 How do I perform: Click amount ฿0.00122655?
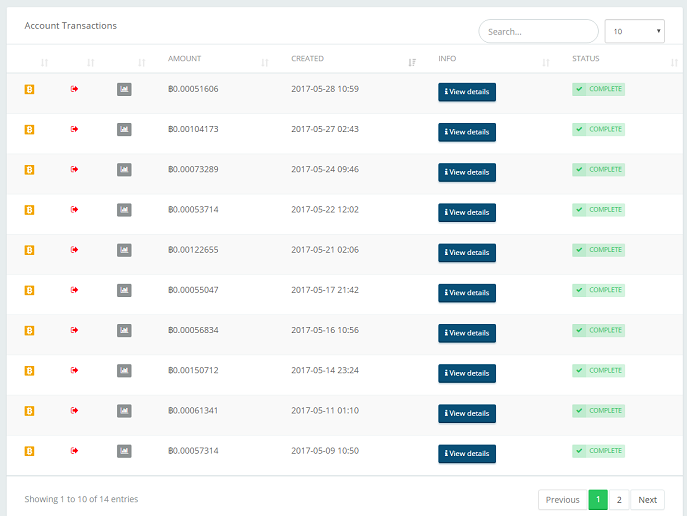pos(193,250)
